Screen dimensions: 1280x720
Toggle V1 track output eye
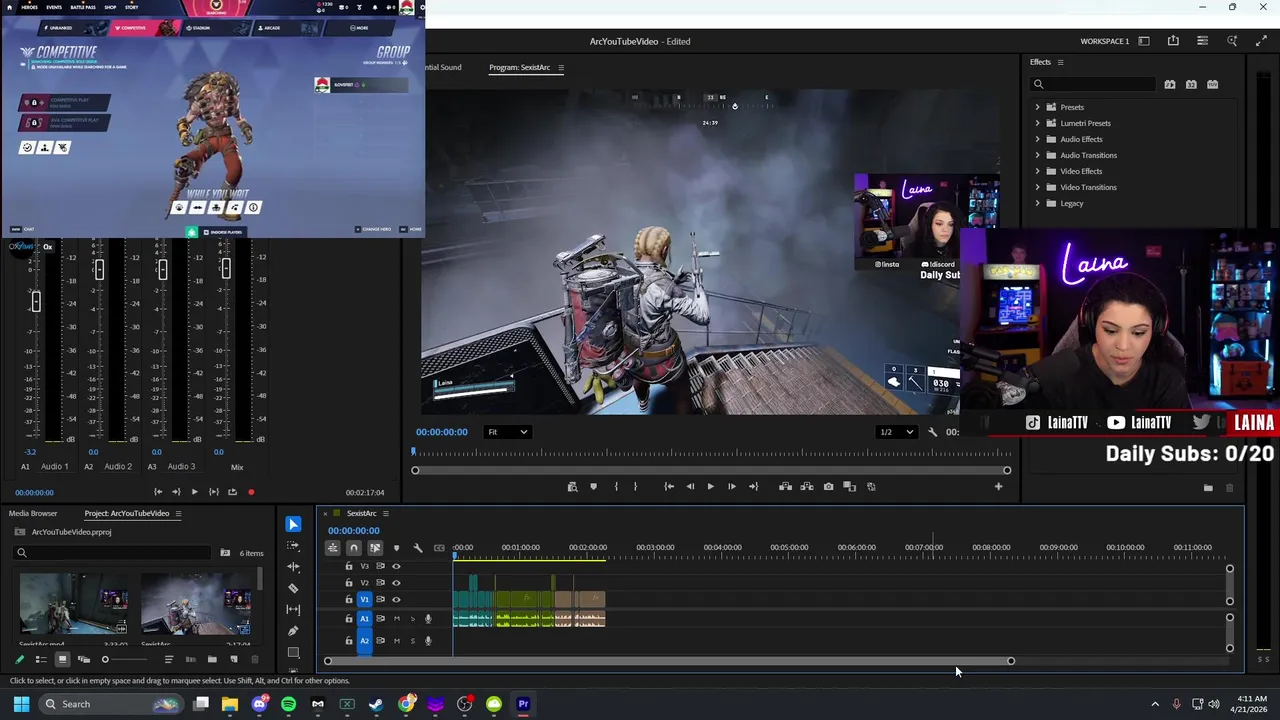(396, 599)
